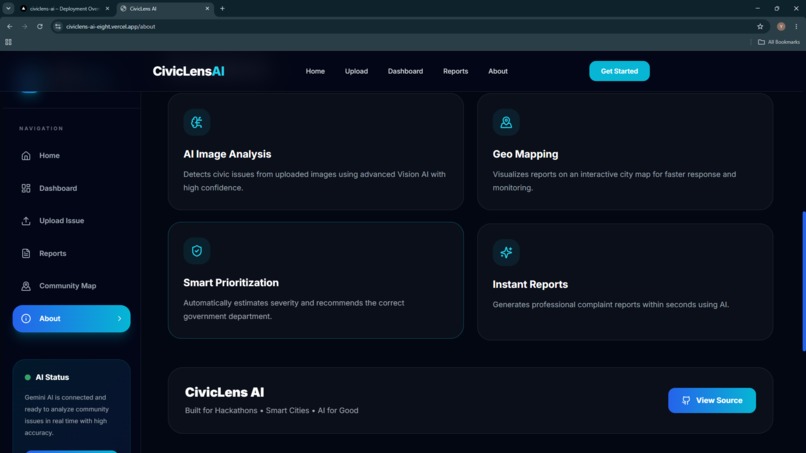The width and height of the screenshot is (806, 453).
Task: Open the browser profile avatar
Action: [x=781, y=27]
